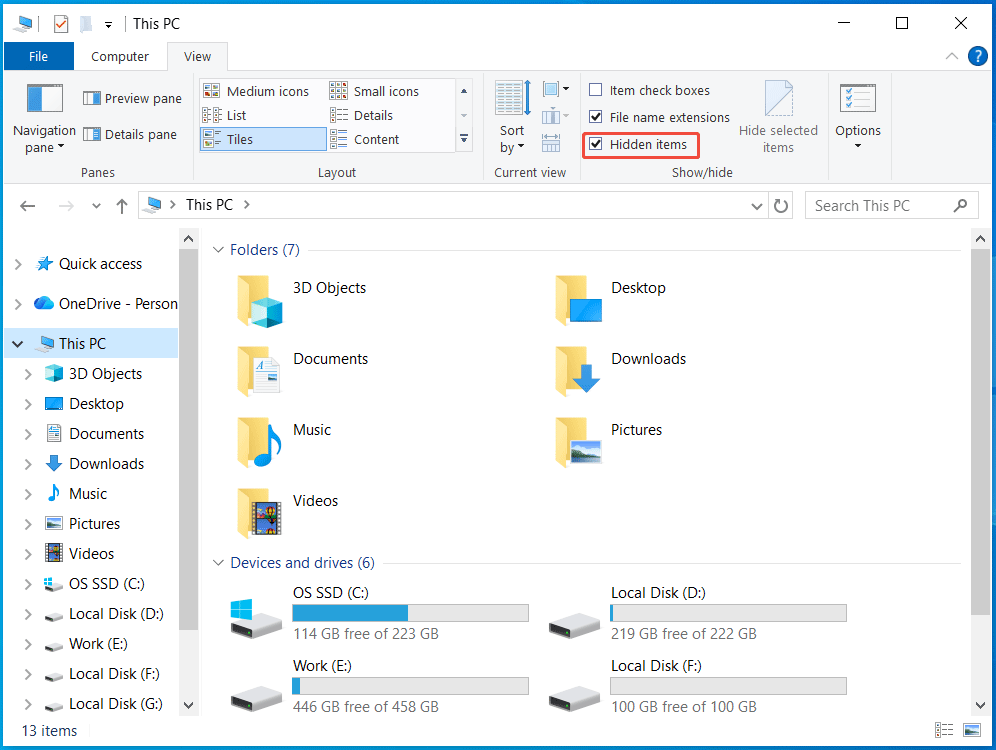Open Explorer Help question mark

click(x=978, y=56)
